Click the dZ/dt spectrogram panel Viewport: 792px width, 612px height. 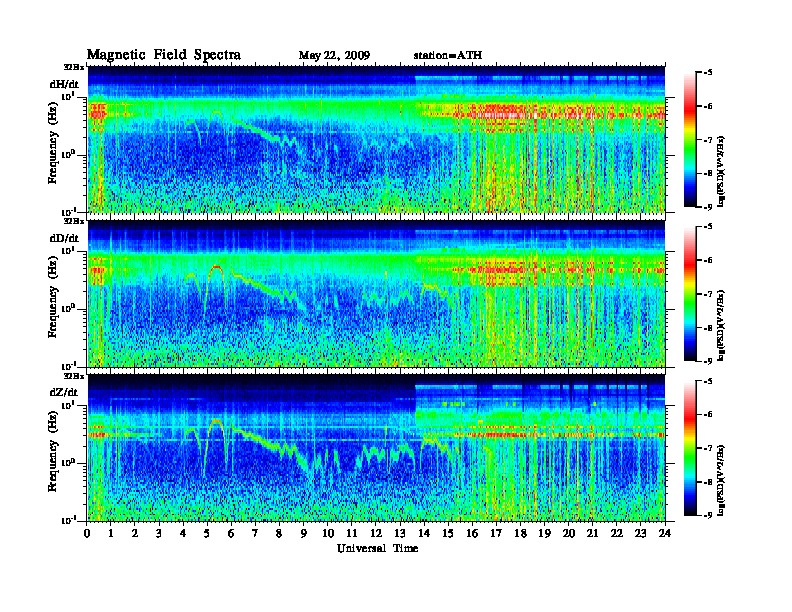pyautogui.click(x=376, y=448)
